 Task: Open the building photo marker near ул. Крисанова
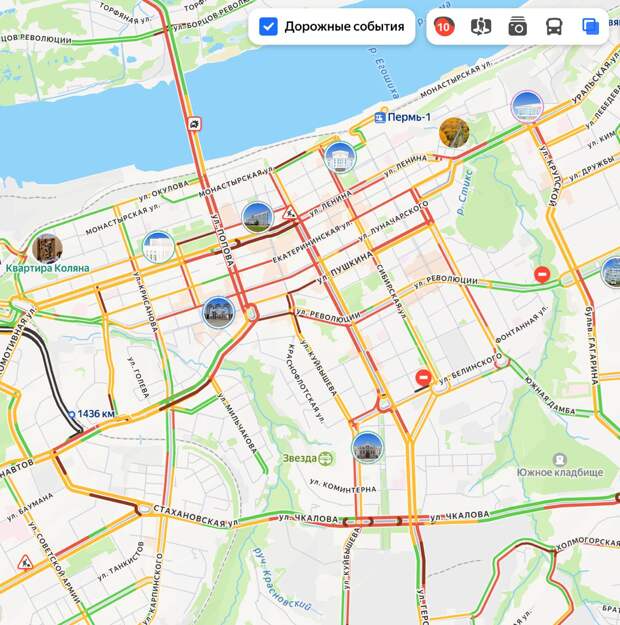[158, 247]
